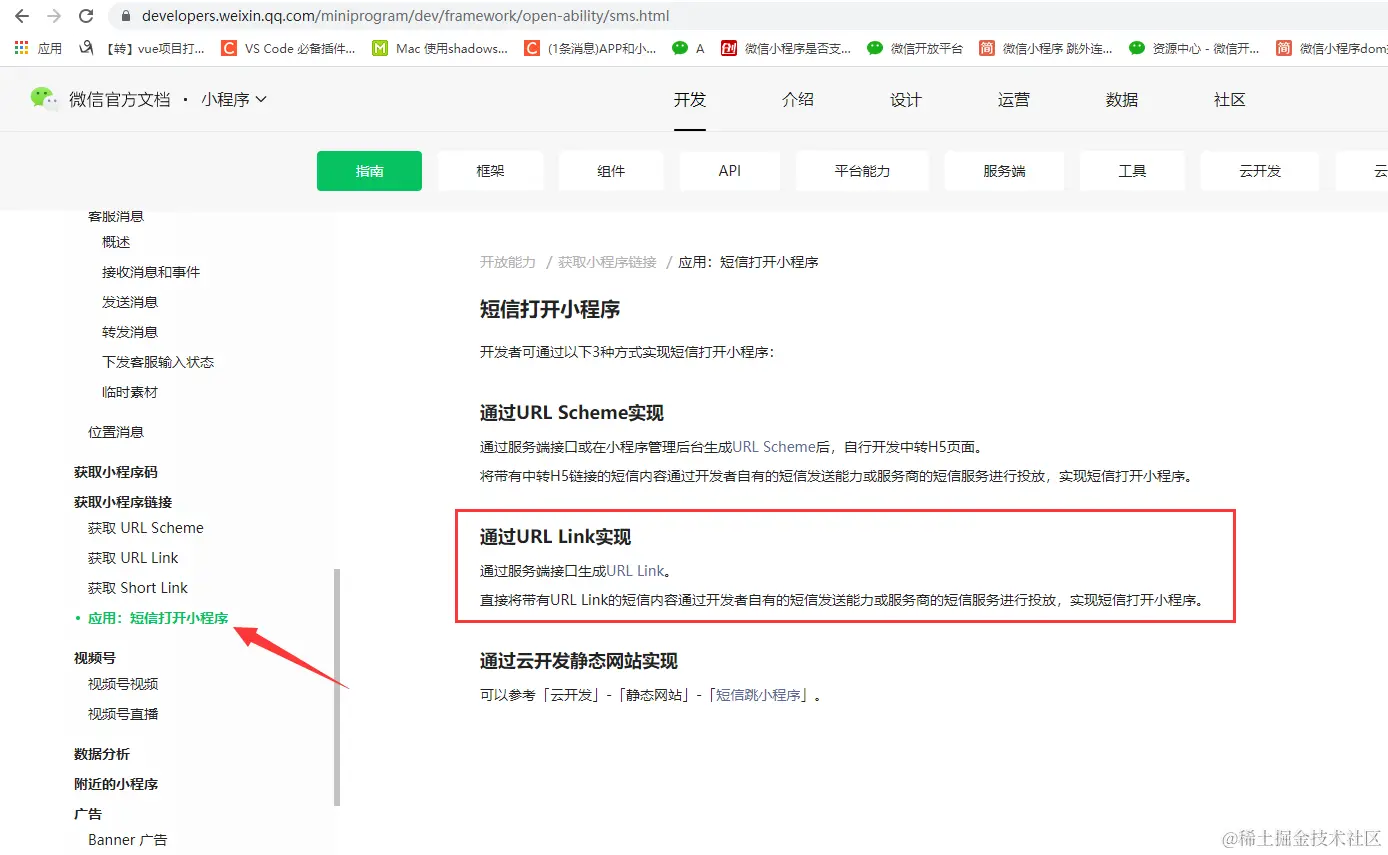Click the browser forward arrow
The height and width of the screenshot is (855, 1388).
click(x=54, y=16)
